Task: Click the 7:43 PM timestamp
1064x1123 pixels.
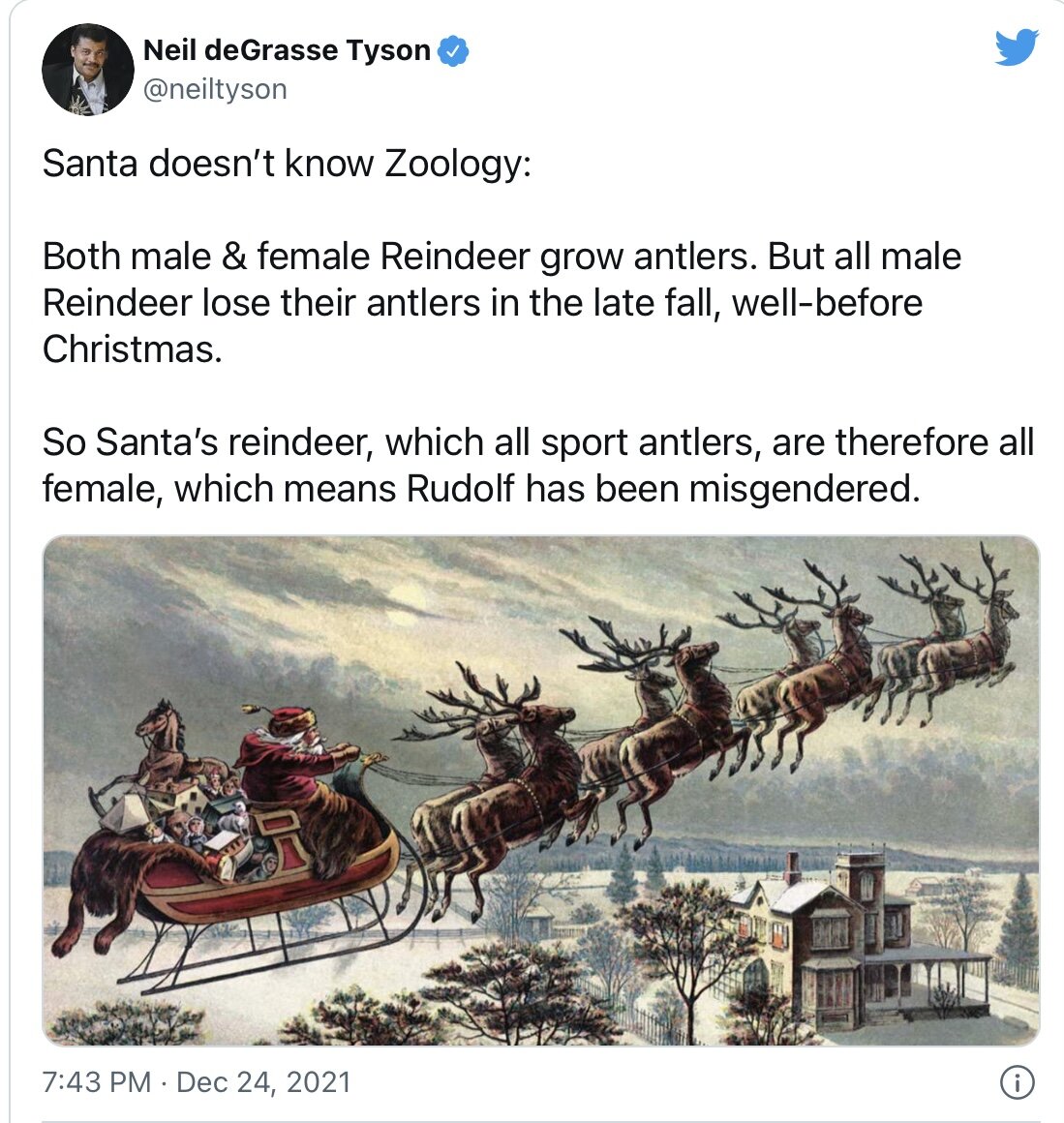Action: (97, 1081)
